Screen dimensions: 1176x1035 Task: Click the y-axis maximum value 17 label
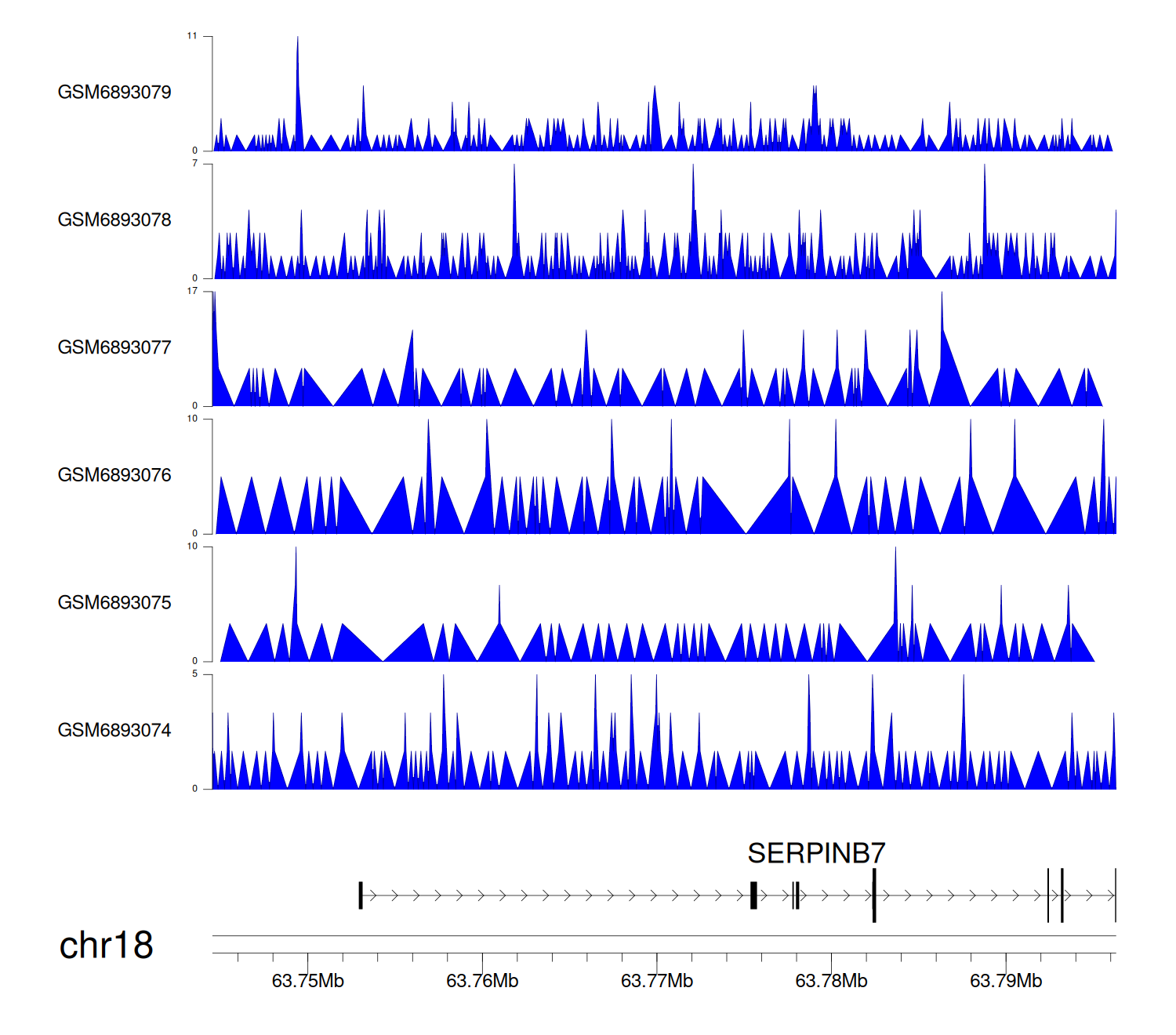pyautogui.click(x=192, y=291)
